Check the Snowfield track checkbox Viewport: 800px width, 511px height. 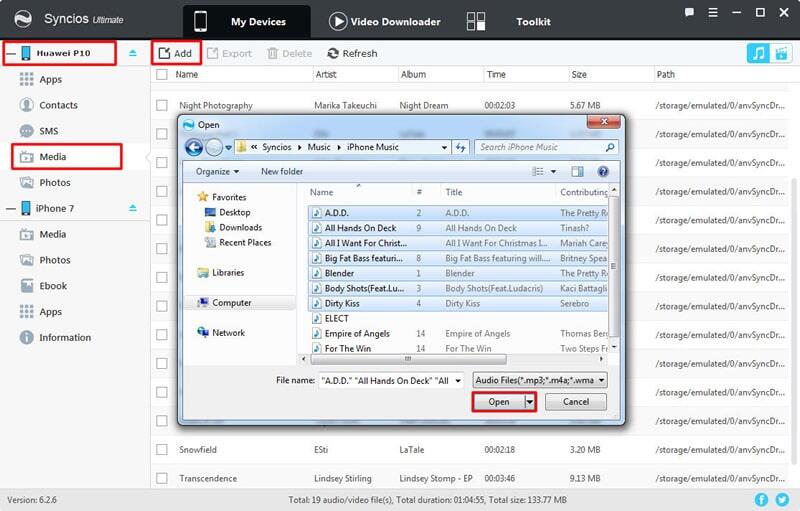(x=162, y=450)
